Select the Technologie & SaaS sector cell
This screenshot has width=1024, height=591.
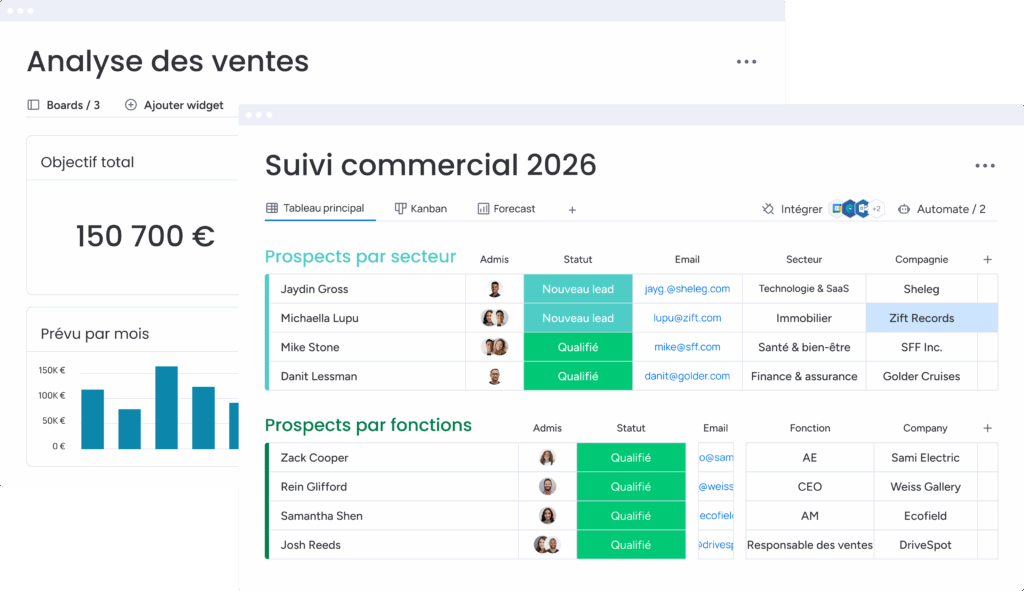804,289
